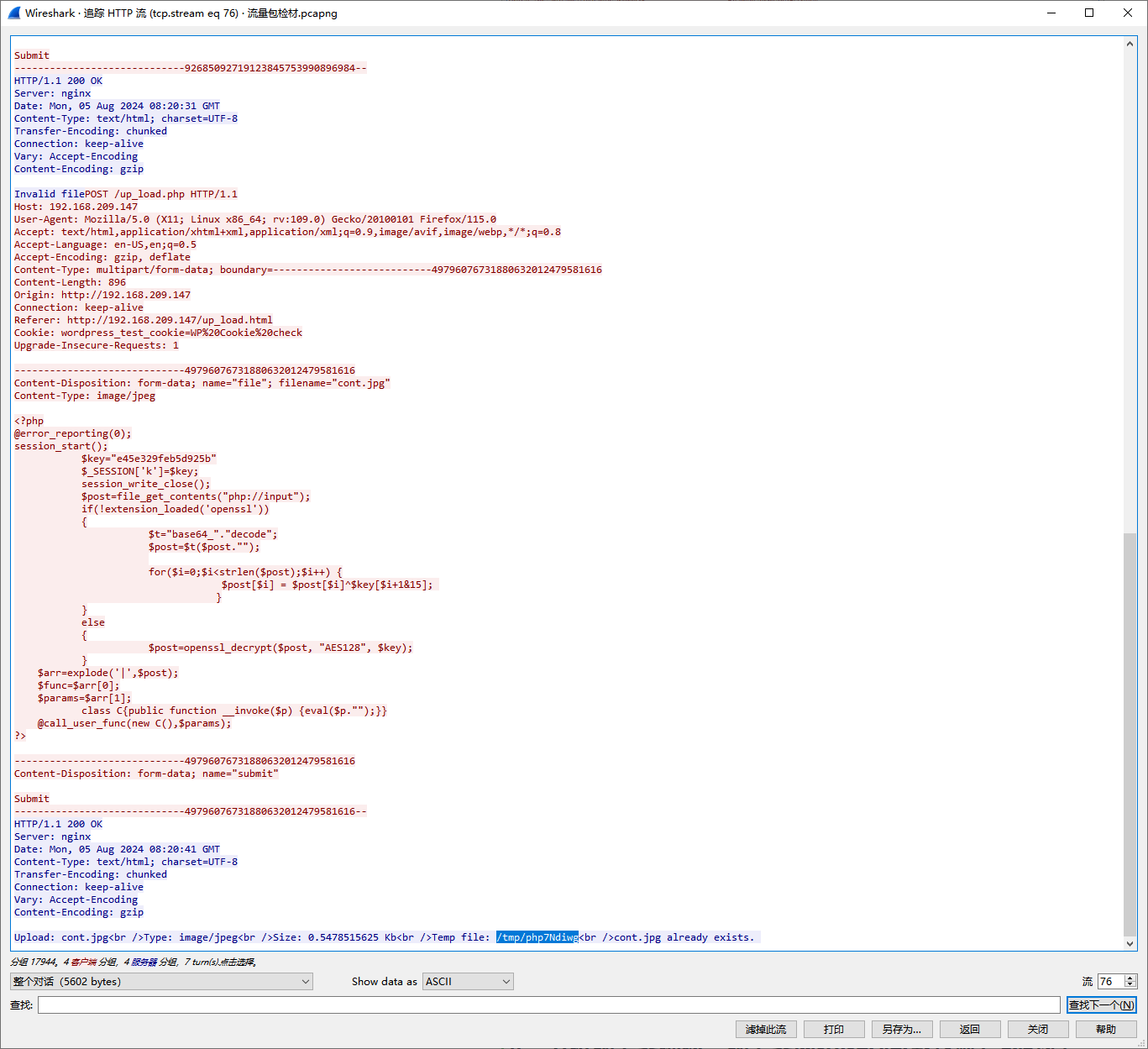The width and height of the screenshot is (1148, 1049).
Task: Click the 'Upgrade-Insecure-Requests: 1' line
Action: pos(96,345)
